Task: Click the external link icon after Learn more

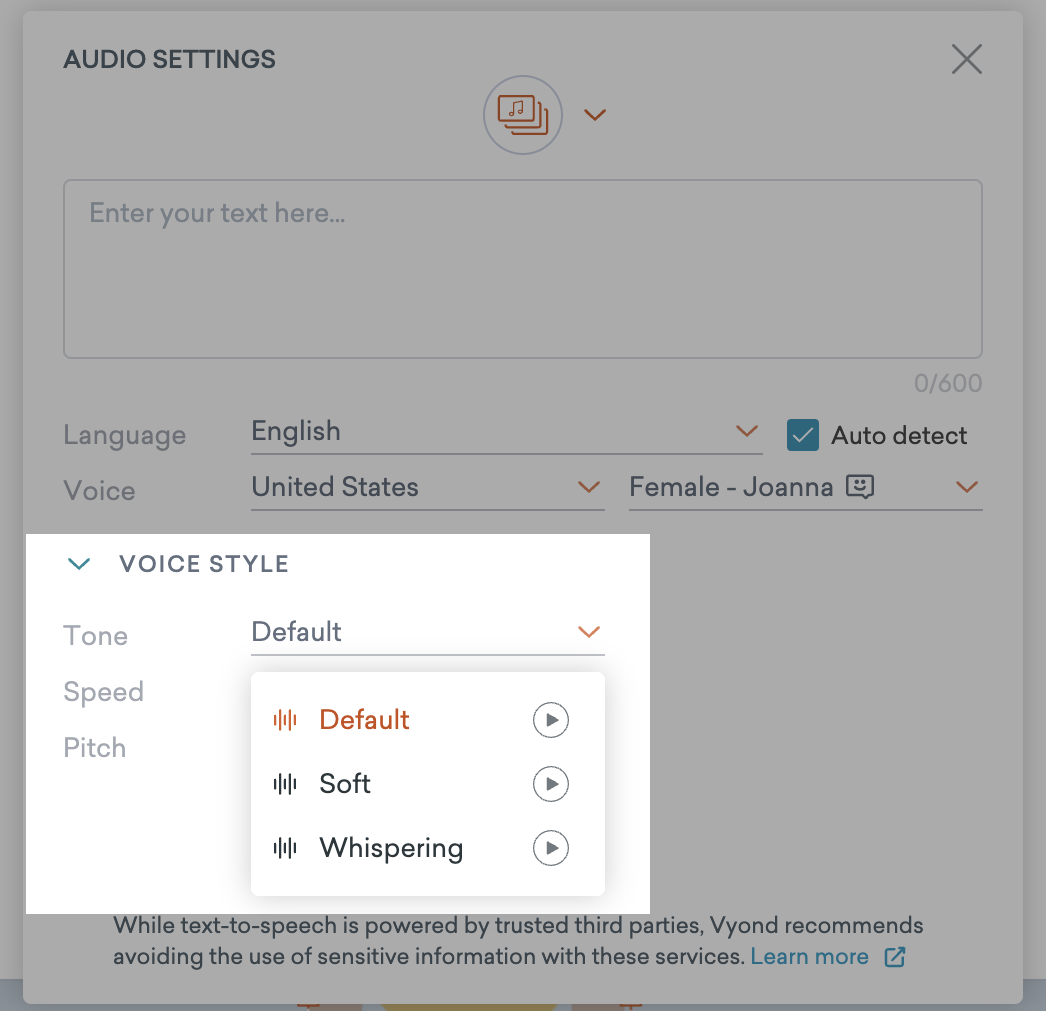Action: [892, 956]
